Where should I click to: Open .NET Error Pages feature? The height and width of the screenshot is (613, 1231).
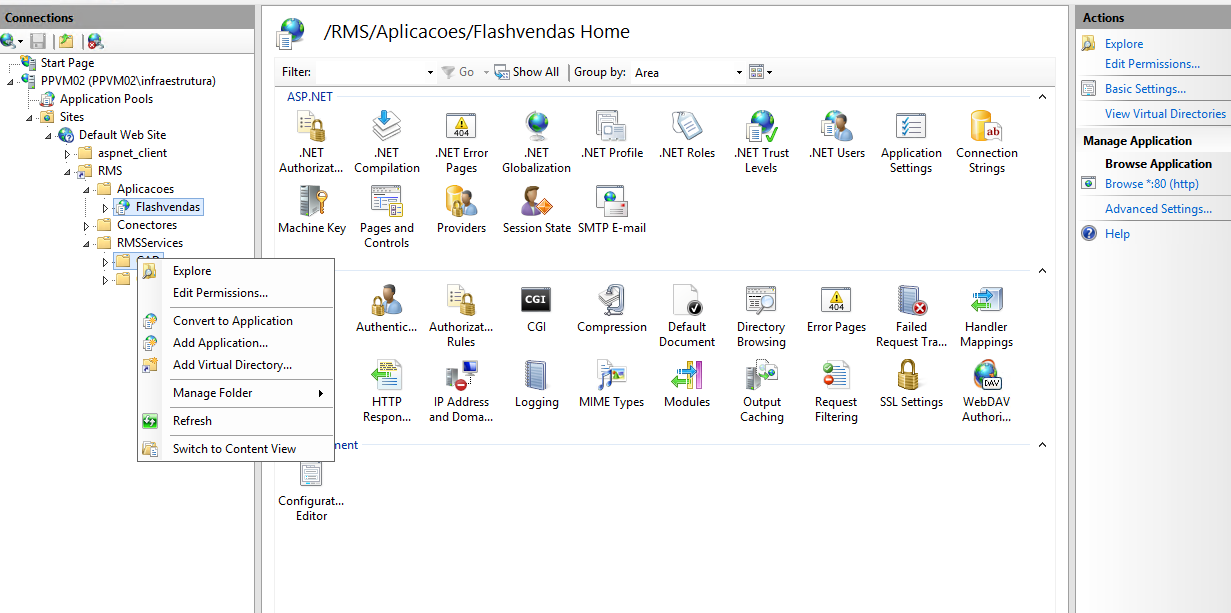[461, 142]
